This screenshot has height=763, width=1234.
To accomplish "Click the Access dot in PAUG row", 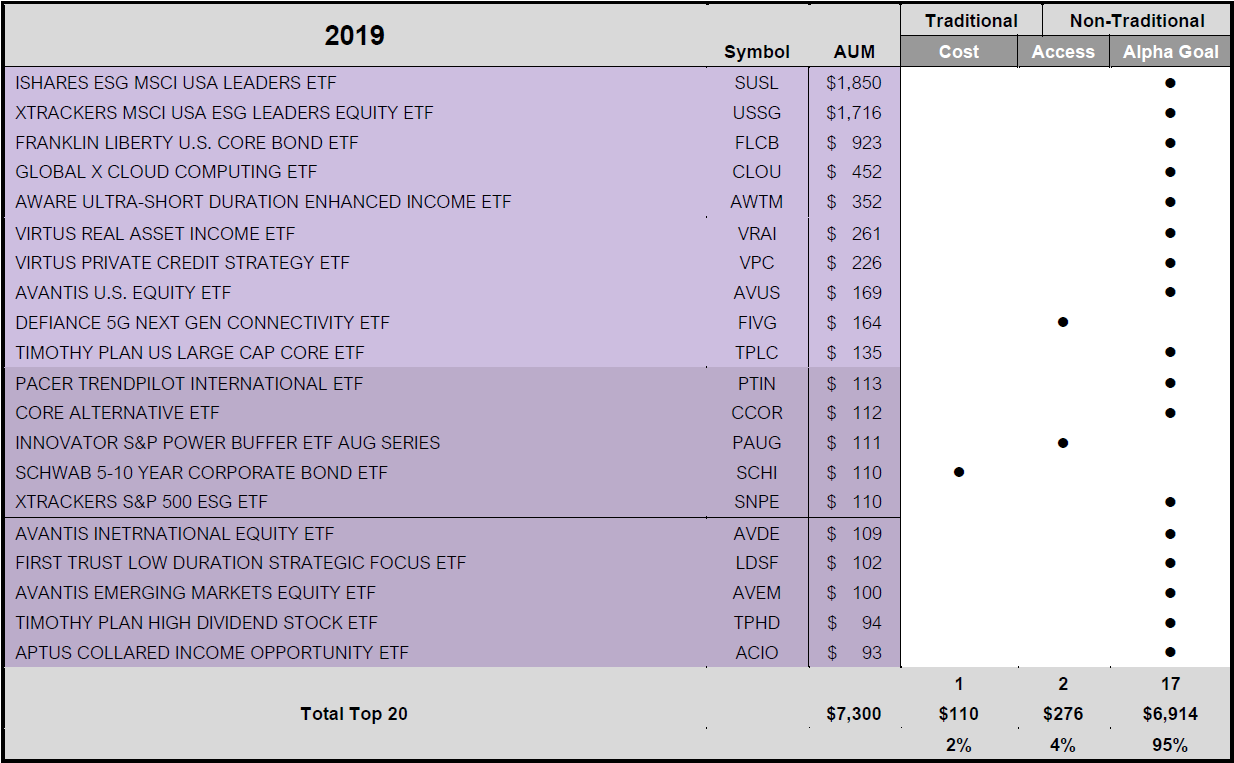I will click(x=1063, y=442).
